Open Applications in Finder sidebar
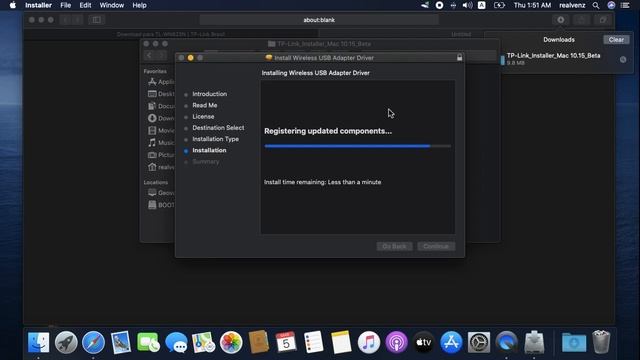This screenshot has width=640, height=360. pos(161,82)
